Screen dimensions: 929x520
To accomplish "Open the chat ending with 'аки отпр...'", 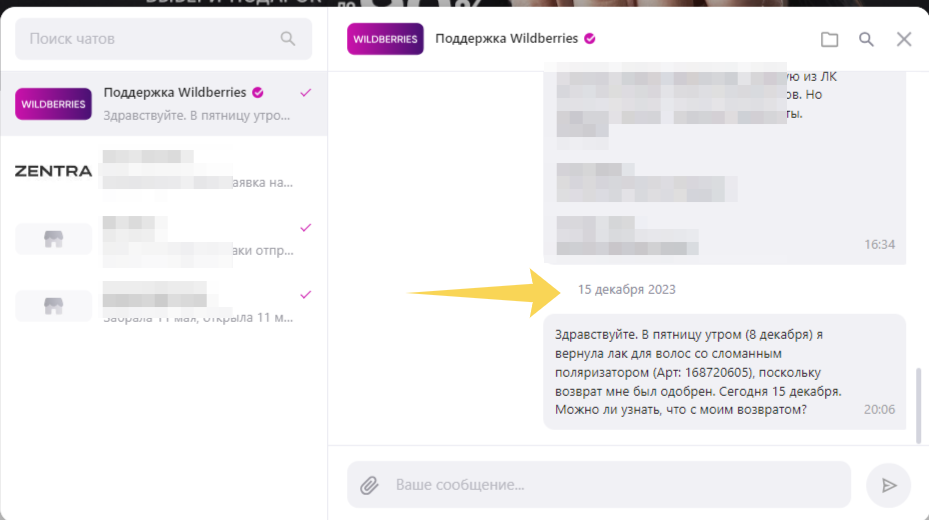I will (164, 239).
